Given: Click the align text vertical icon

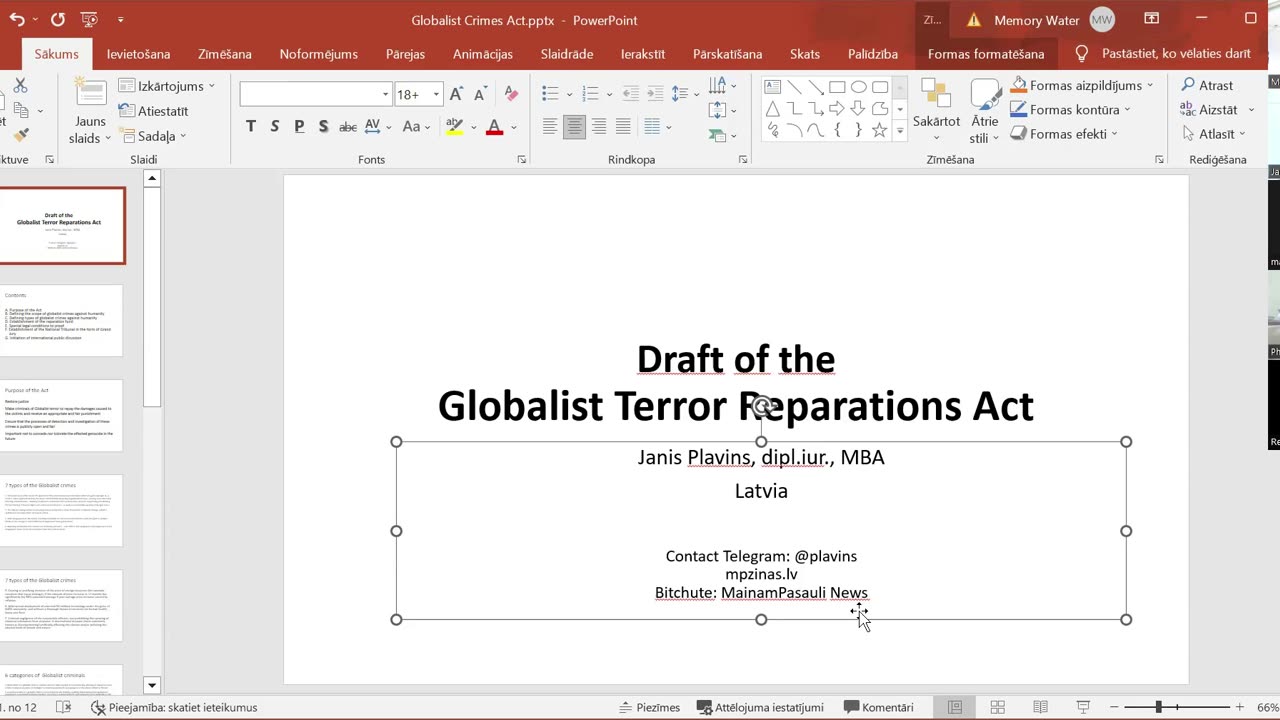Looking at the screenshot, I should tap(717, 111).
